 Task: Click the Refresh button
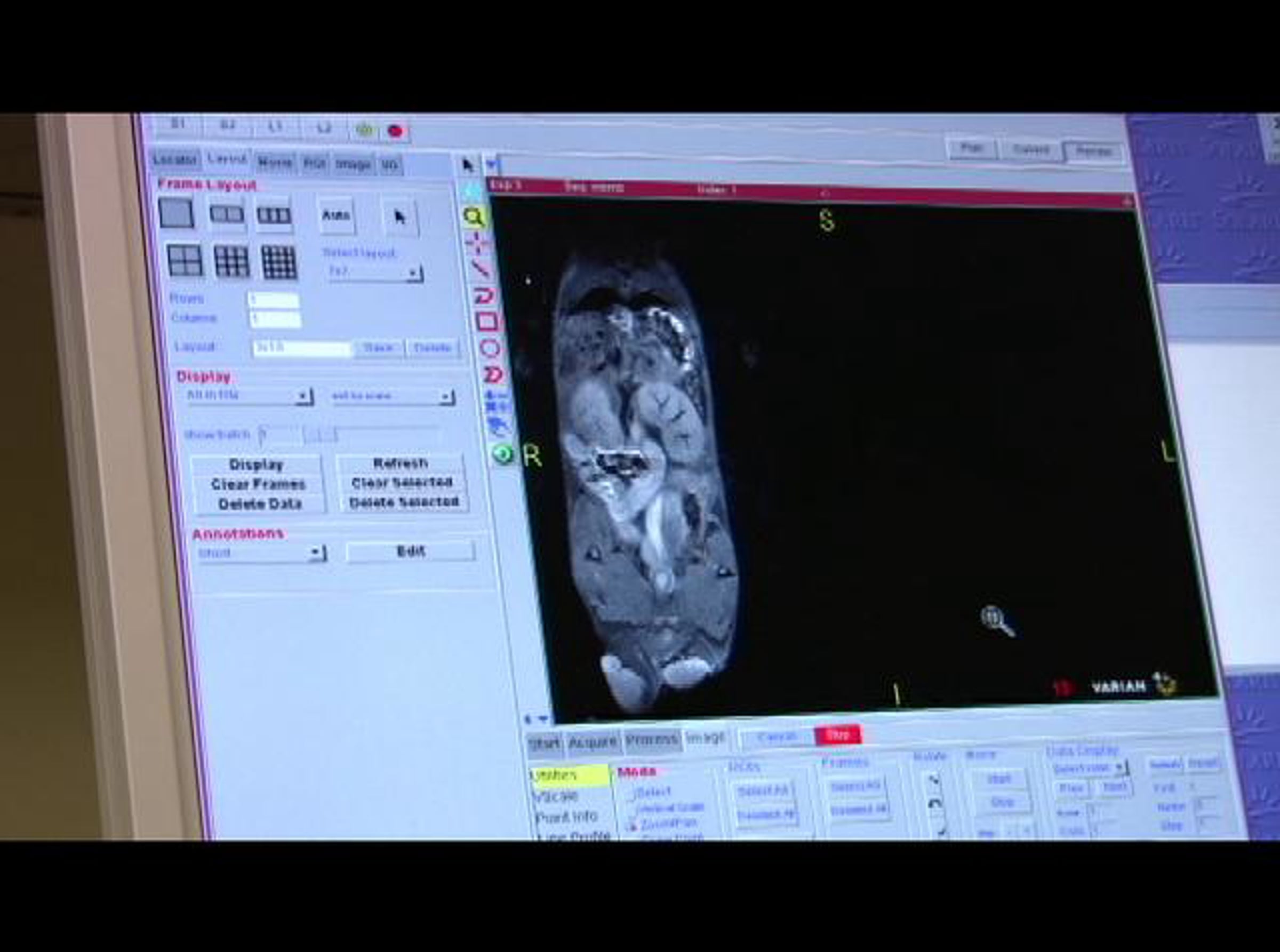point(400,463)
